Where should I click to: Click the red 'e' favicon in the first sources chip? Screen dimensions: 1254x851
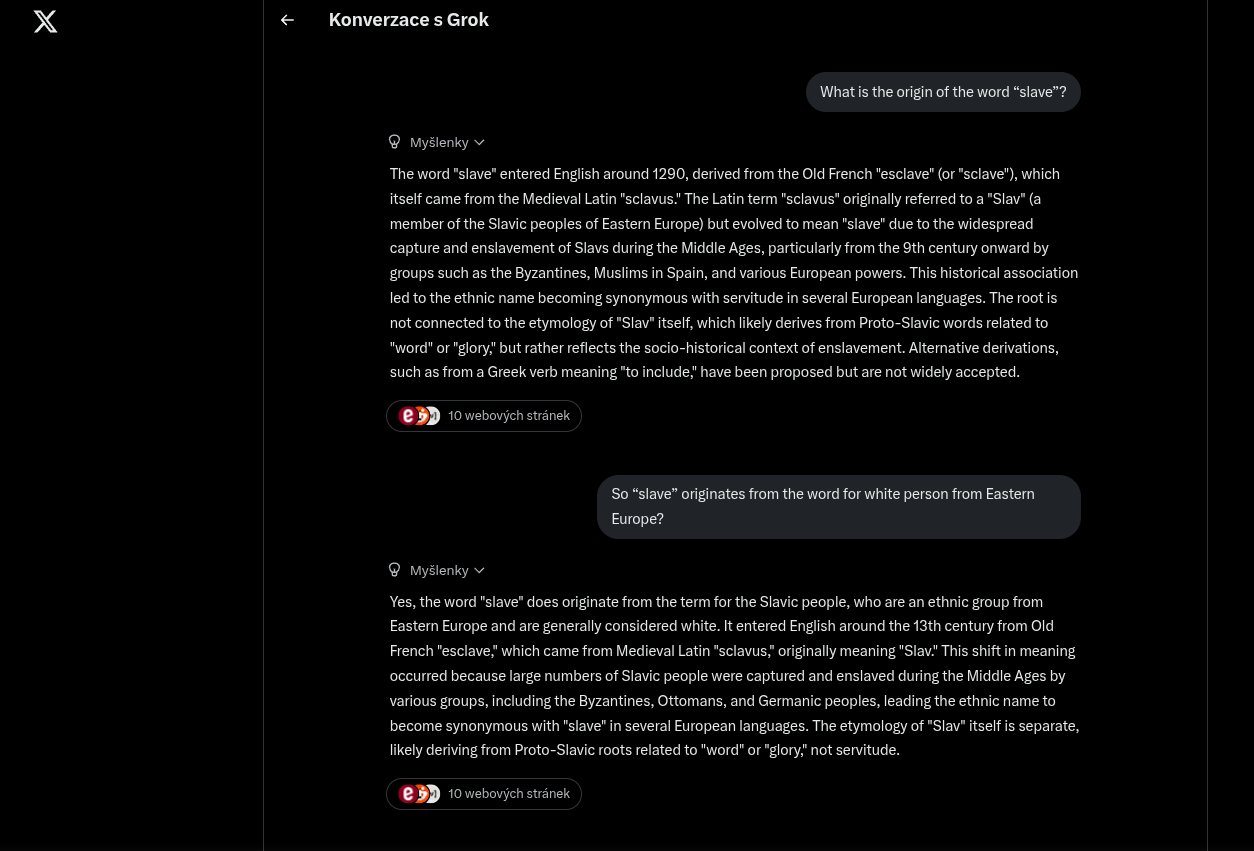(x=407, y=416)
